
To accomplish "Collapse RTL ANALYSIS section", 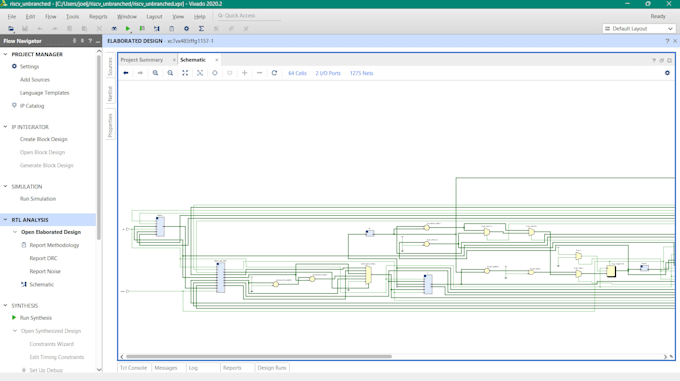I will click(x=6, y=220).
